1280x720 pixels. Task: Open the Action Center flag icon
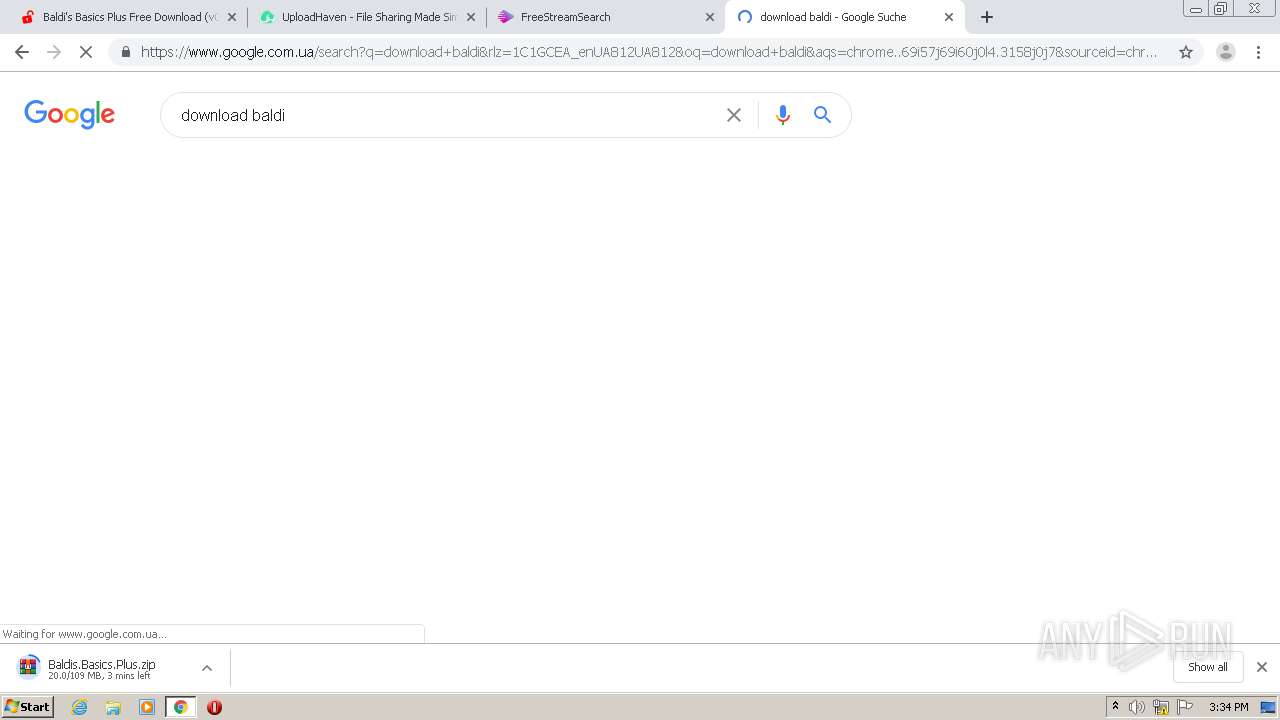coord(1185,707)
